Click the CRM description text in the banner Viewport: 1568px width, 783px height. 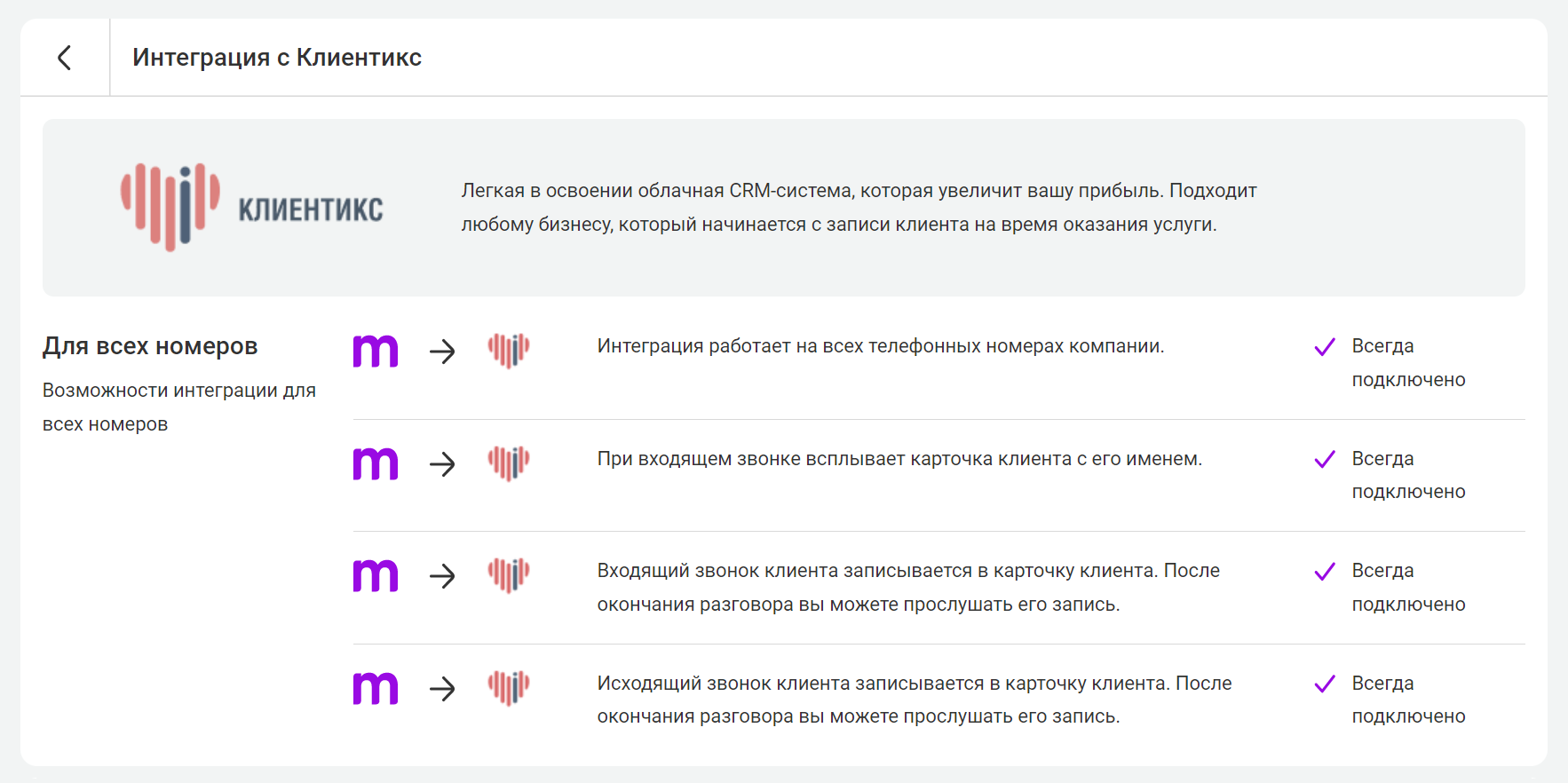click(859, 208)
